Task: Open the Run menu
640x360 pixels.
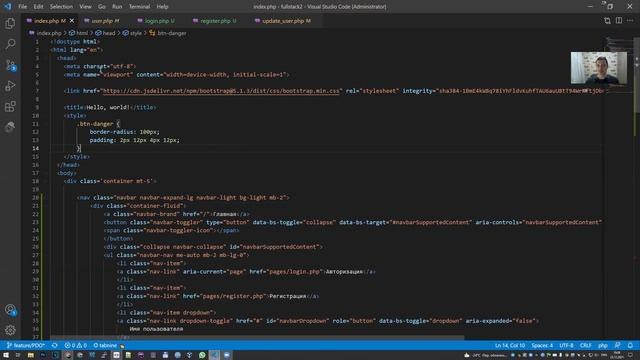Action: [x=117, y=7]
